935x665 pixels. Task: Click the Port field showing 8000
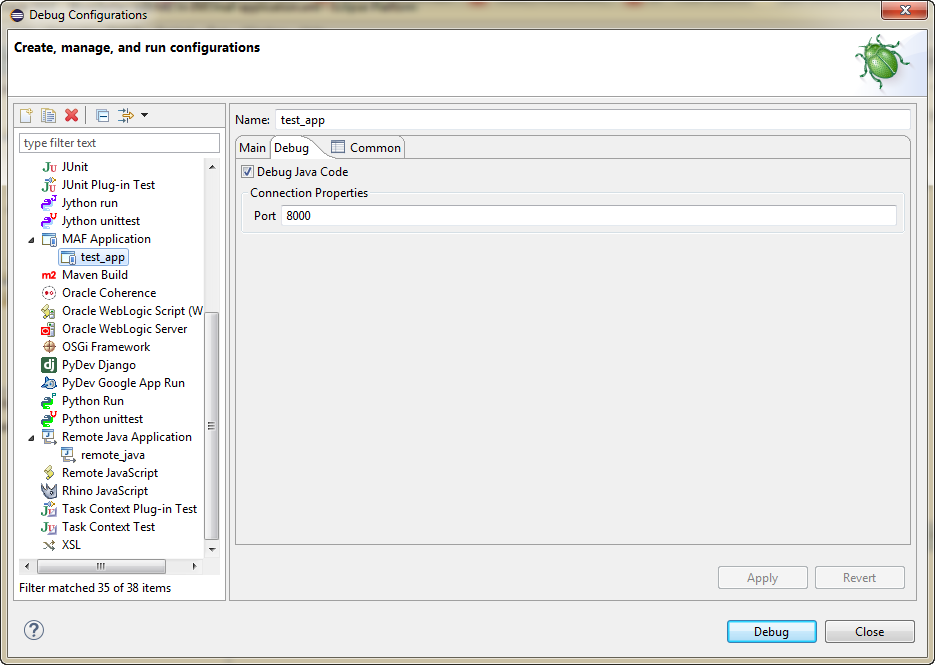(x=589, y=216)
